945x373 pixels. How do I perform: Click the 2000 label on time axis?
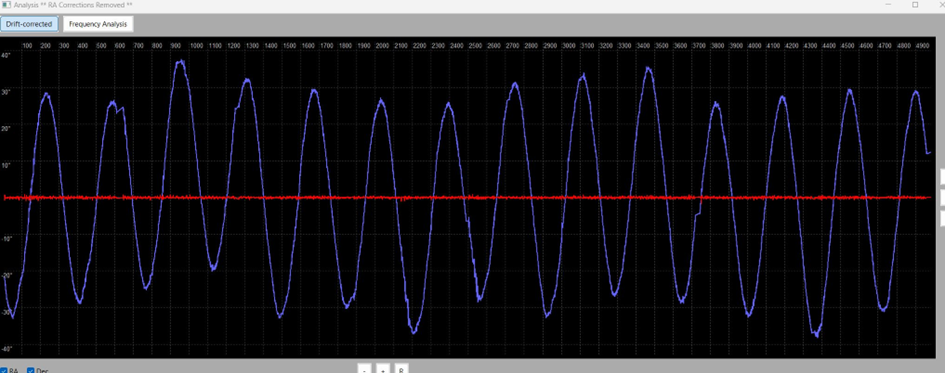pos(382,46)
